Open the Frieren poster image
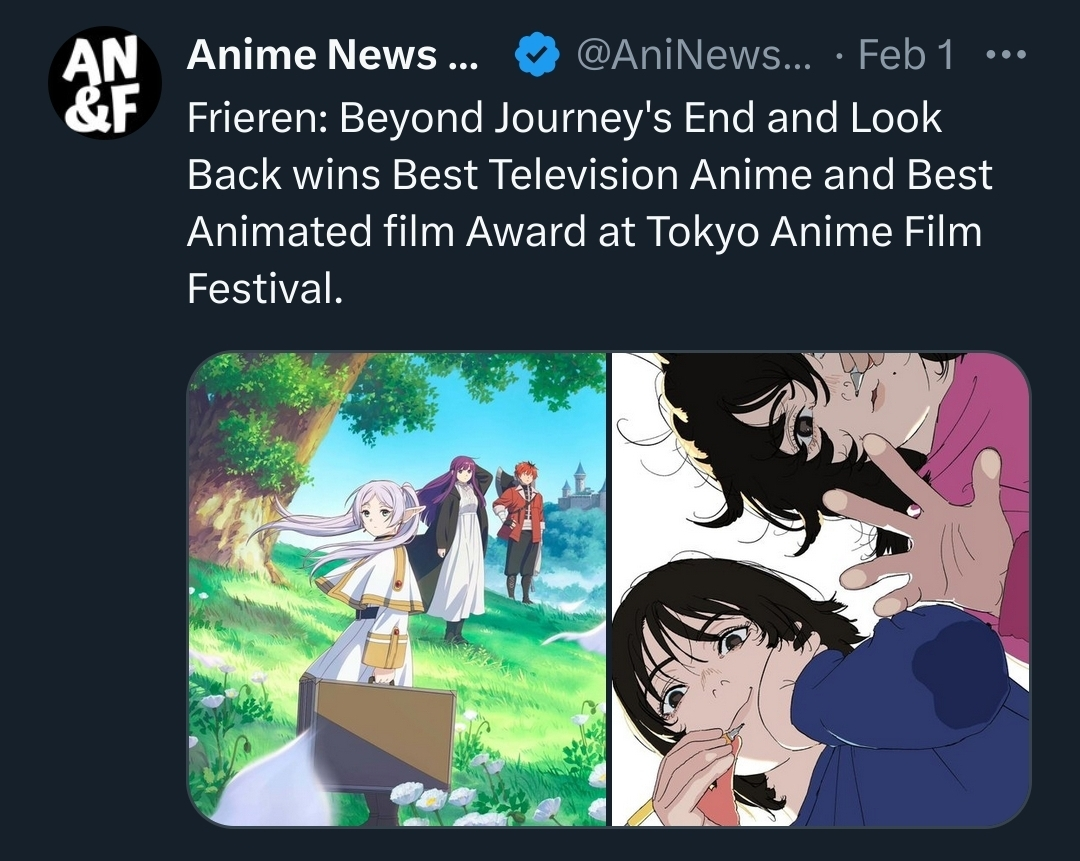The height and width of the screenshot is (861, 1080). (x=397, y=590)
